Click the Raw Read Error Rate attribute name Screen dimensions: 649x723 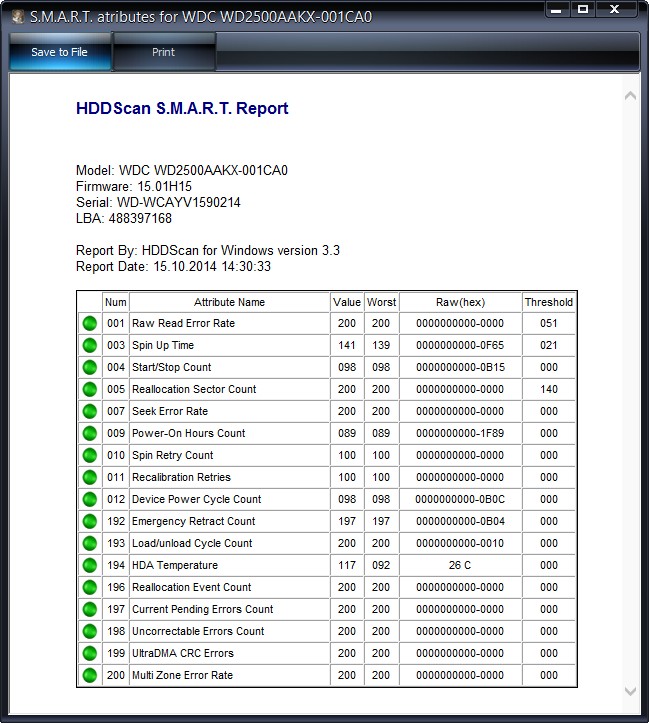[x=183, y=323]
